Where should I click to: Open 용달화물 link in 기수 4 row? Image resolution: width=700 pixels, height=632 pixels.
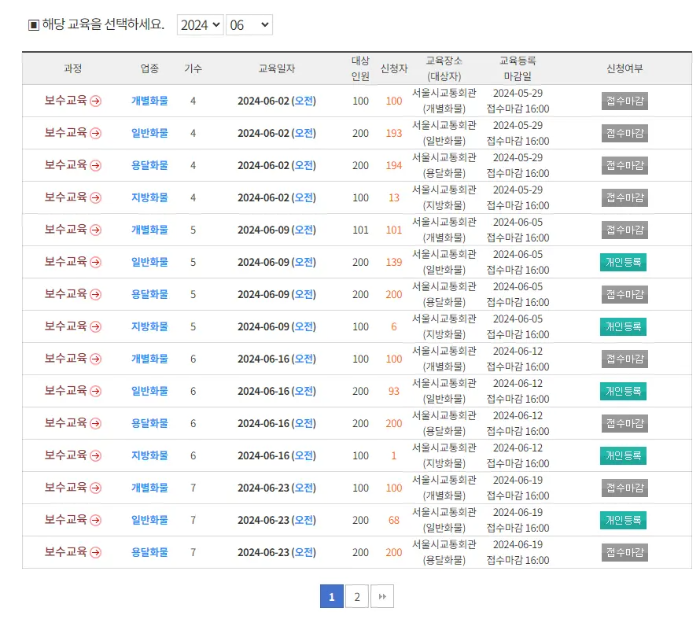(x=150, y=166)
